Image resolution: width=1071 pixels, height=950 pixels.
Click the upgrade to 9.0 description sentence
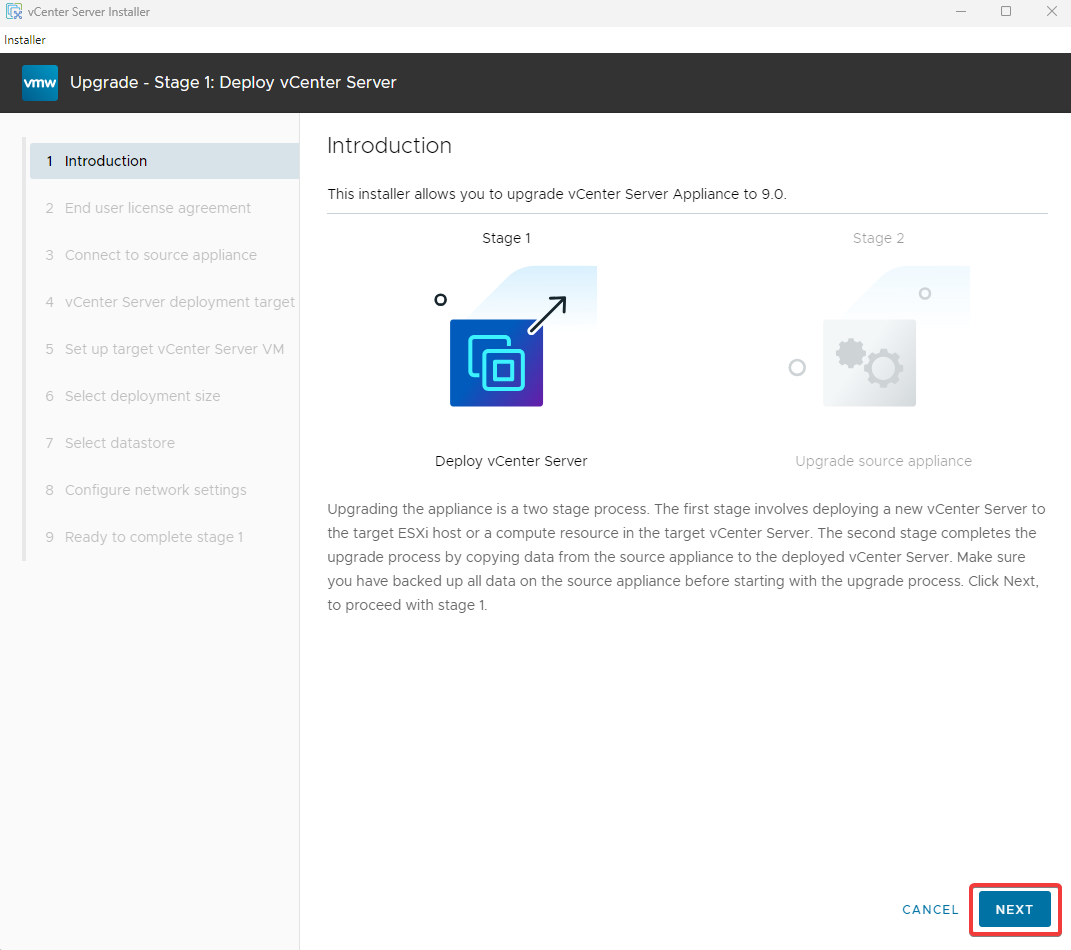557,194
